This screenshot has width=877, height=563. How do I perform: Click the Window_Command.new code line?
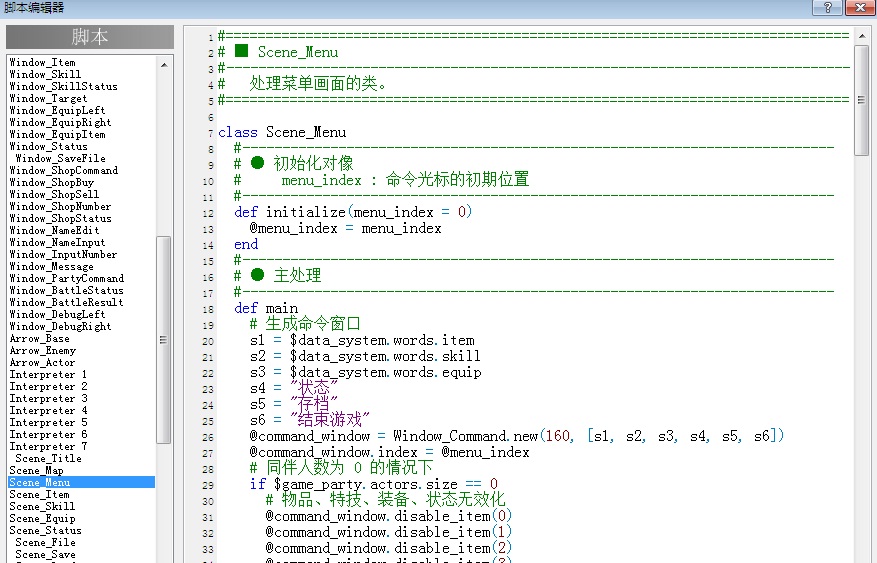click(x=517, y=436)
